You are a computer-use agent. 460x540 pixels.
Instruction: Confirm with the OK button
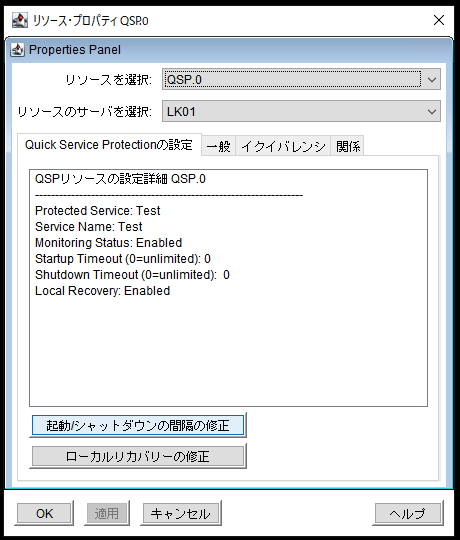tap(44, 513)
